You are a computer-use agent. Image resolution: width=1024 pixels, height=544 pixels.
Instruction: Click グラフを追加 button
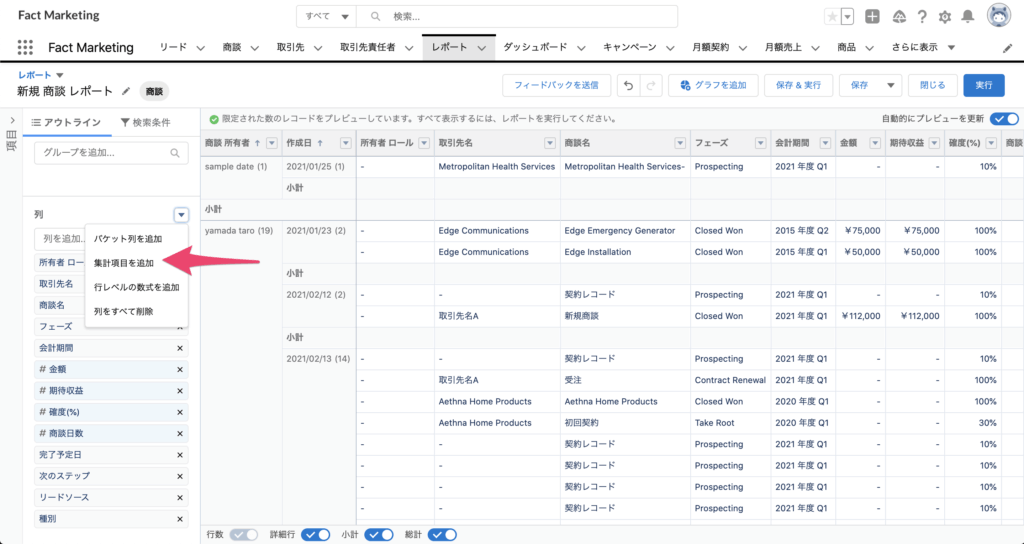click(x=713, y=86)
